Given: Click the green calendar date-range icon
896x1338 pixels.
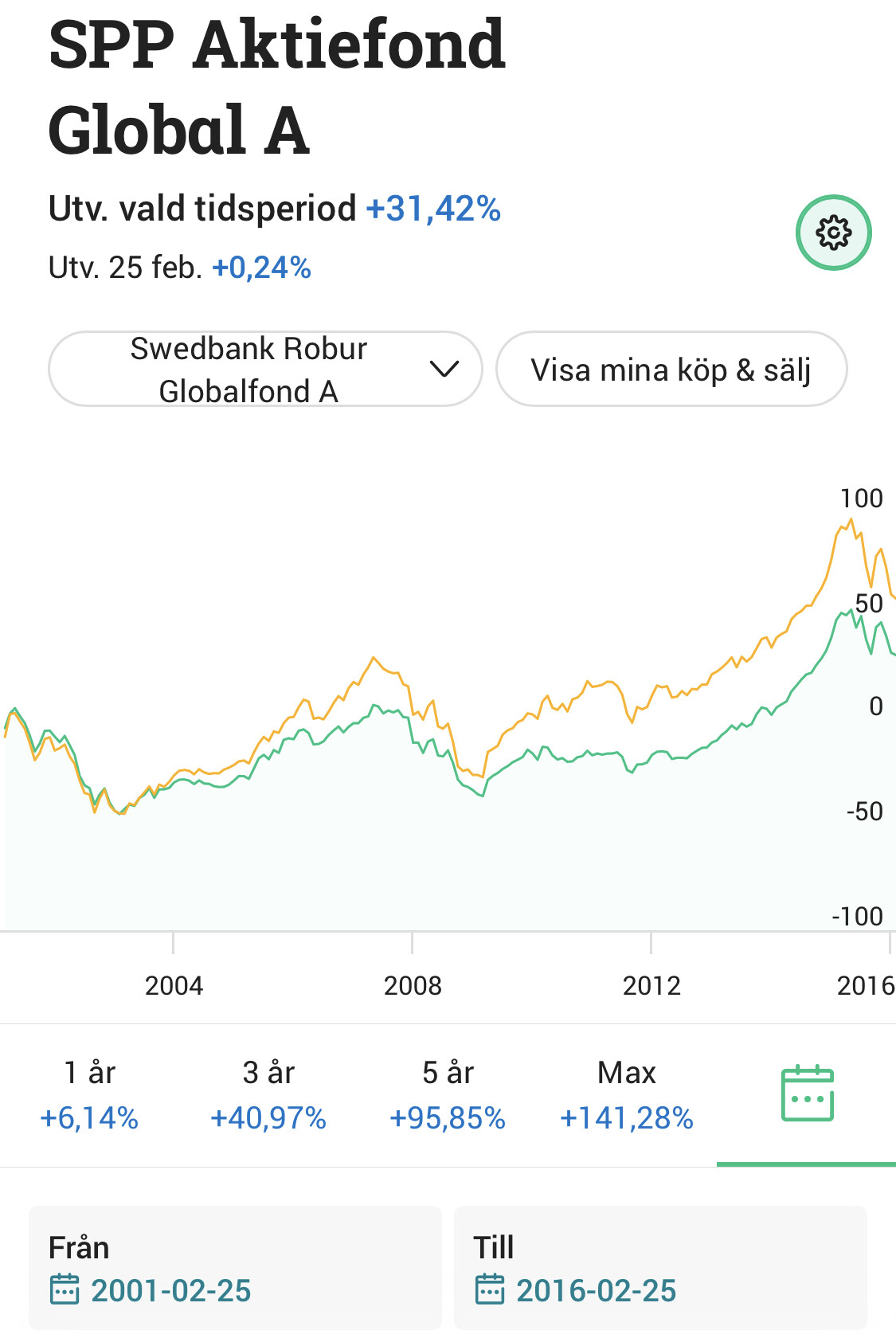Looking at the screenshot, I should [x=807, y=1094].
